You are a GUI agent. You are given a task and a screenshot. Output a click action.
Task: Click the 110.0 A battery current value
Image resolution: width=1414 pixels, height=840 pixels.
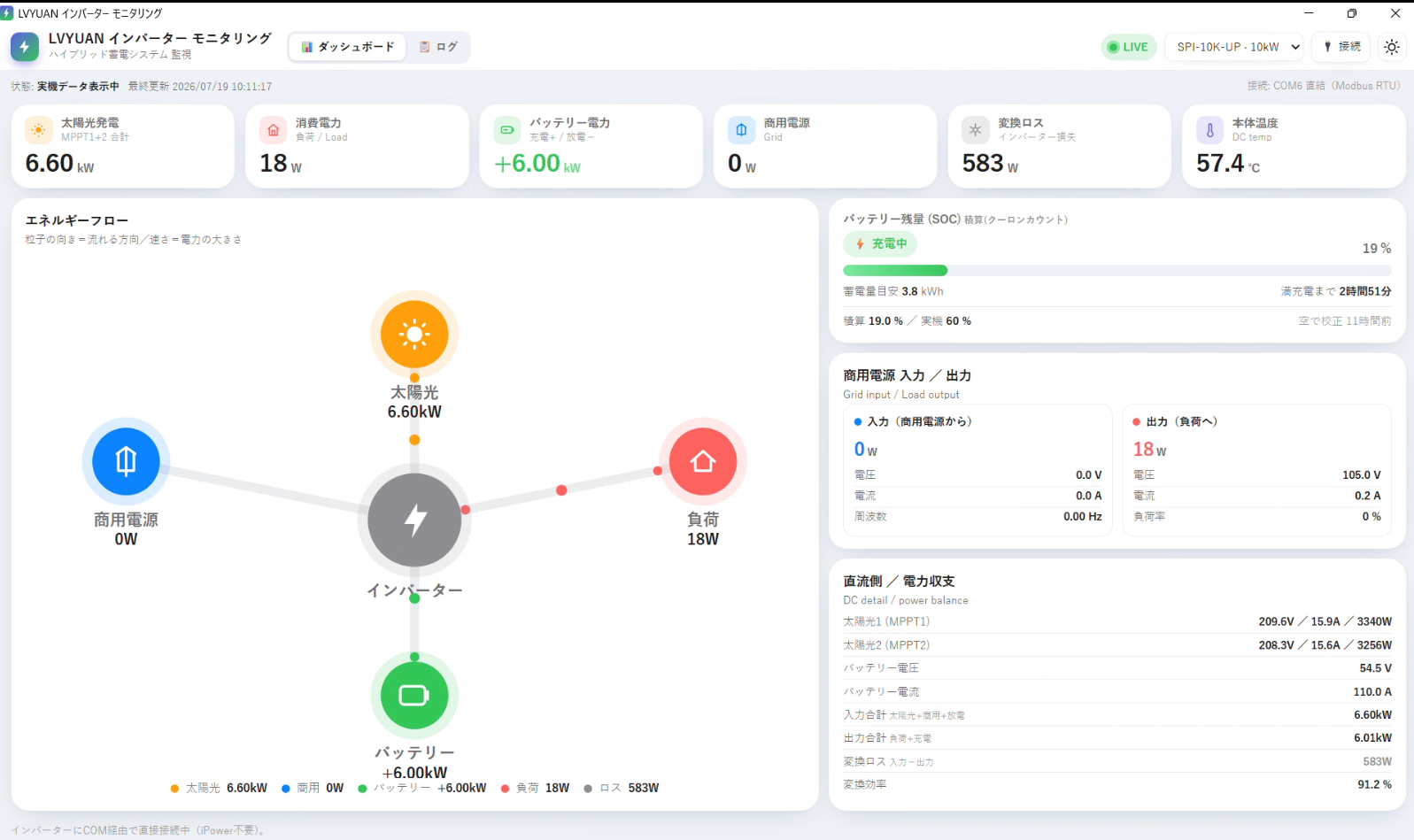1372,692
